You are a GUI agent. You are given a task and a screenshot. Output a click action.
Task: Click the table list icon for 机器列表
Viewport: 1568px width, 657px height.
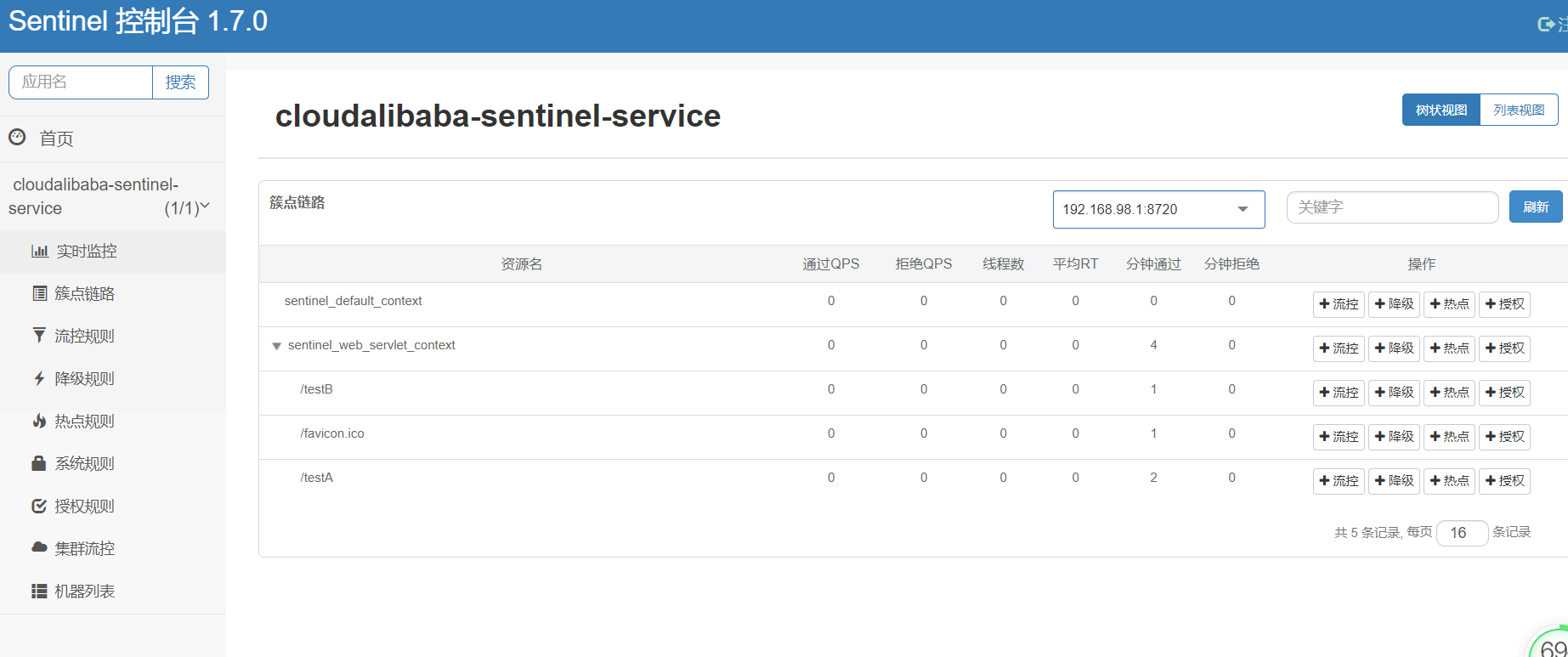tap(39, 591)
